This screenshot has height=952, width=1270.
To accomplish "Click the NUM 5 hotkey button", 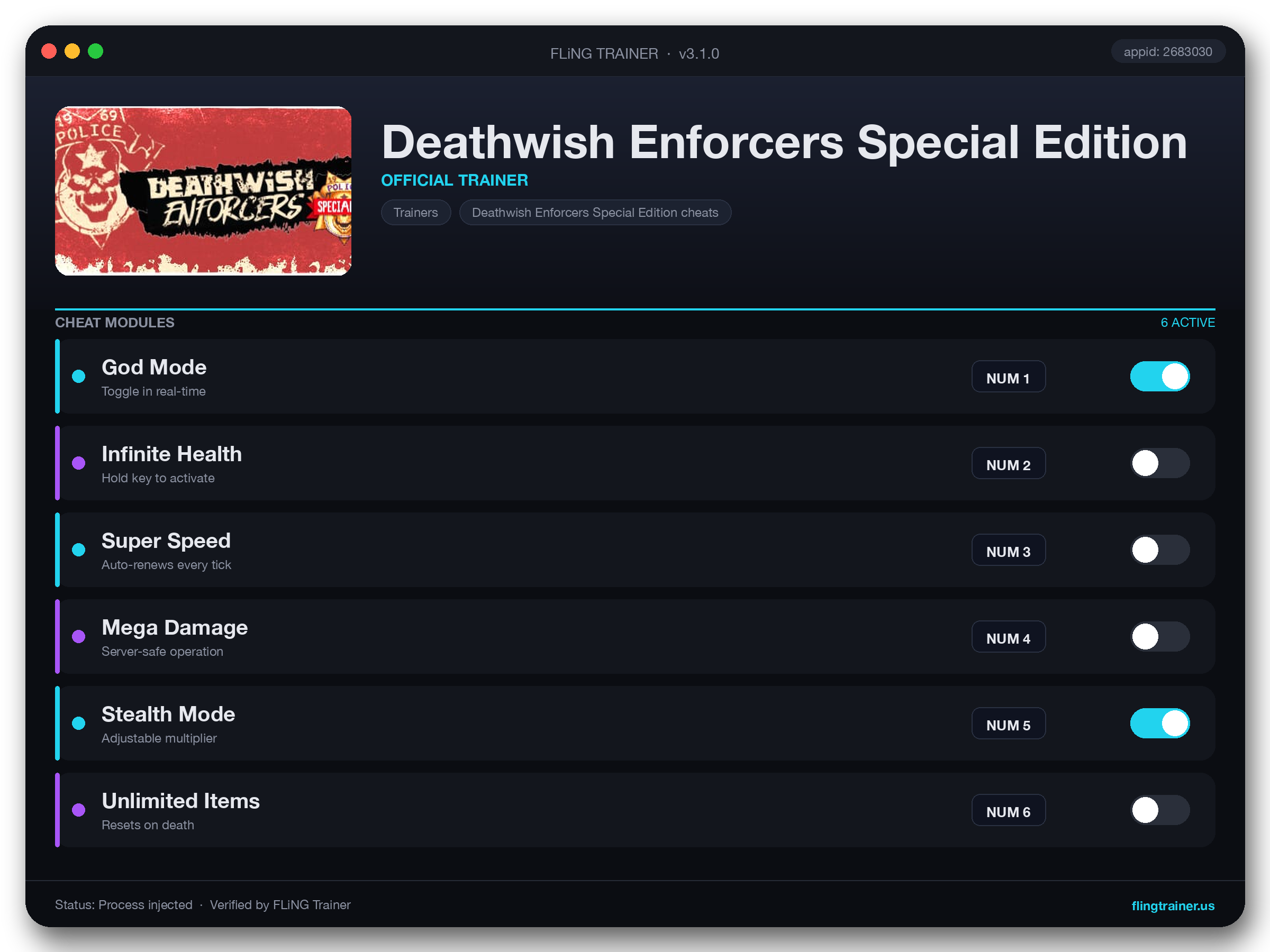I will click(x=1008, y=723).
